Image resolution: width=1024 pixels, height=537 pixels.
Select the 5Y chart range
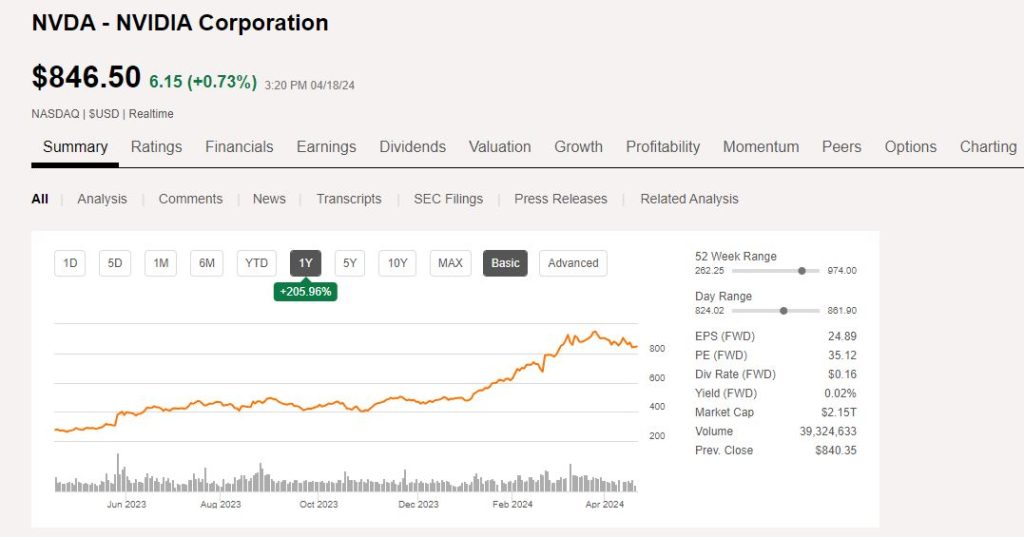[350, 263]
